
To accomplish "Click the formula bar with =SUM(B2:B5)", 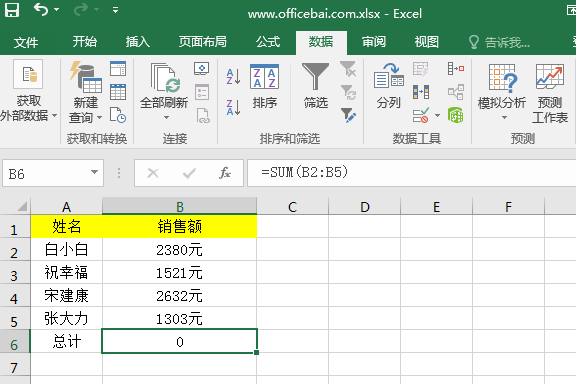I will 411,173.
